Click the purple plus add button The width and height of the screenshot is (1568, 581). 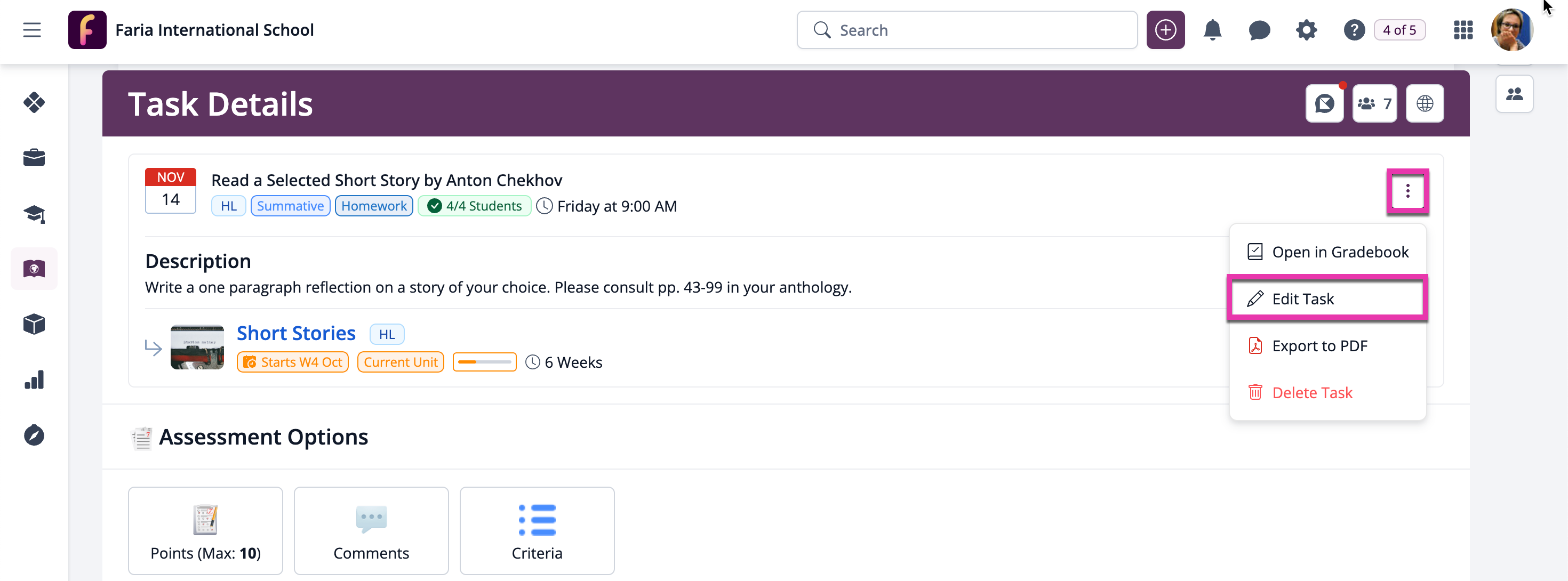point(1165,30)
